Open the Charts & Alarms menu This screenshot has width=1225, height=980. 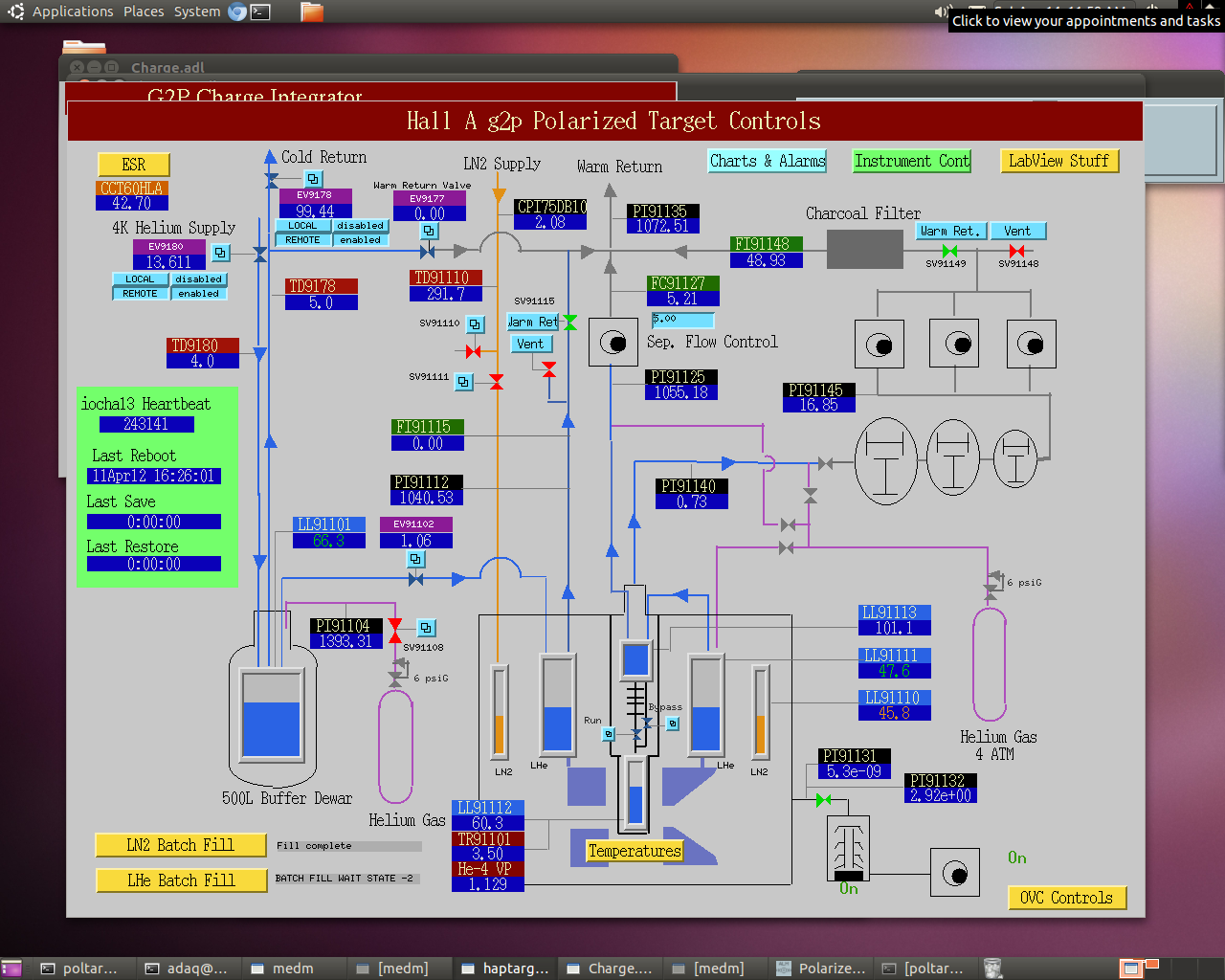coord(768,161)
